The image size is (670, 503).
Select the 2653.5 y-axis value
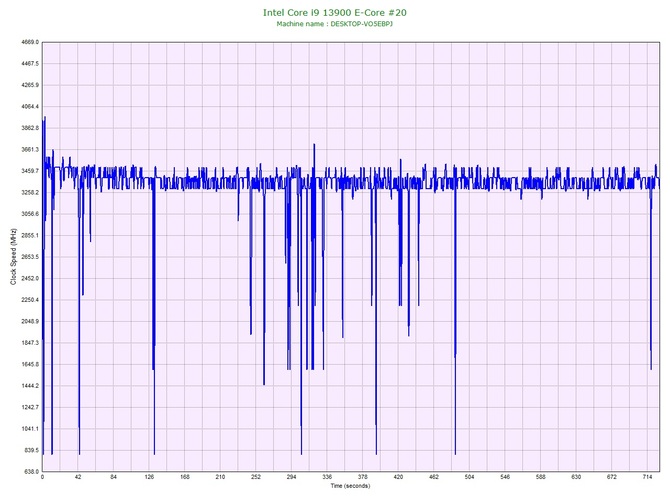point(30,257)
